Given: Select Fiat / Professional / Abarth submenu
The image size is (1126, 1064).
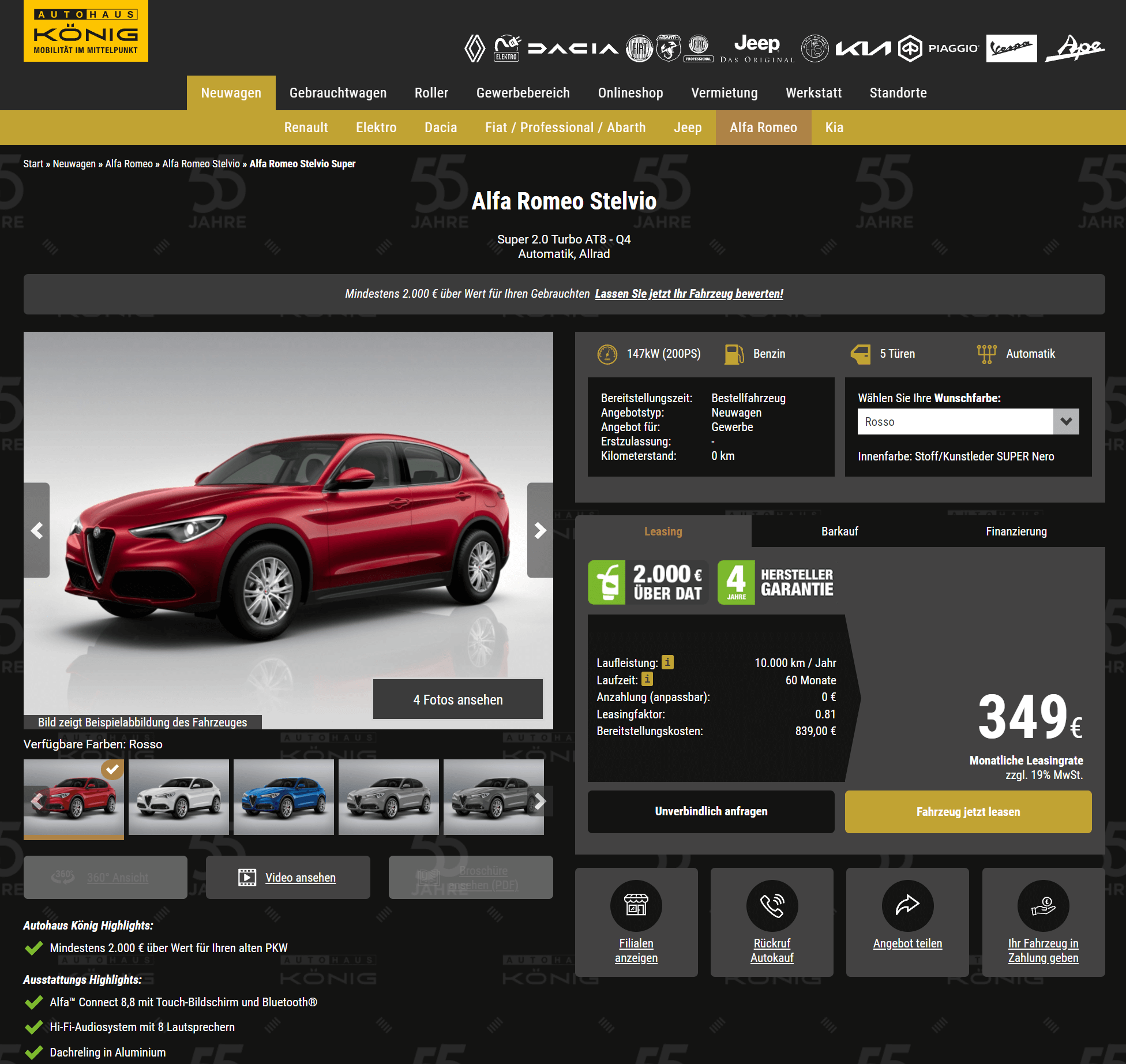Looking at the screenshot, I should point(565,128).
